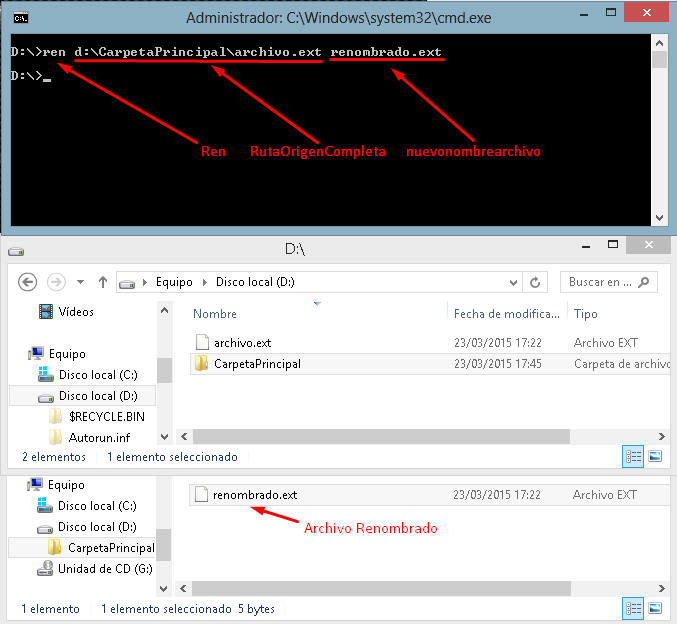Open recent locations dropdown arrow
This screenshot has height=624, width=677.
tap(80, 282)
